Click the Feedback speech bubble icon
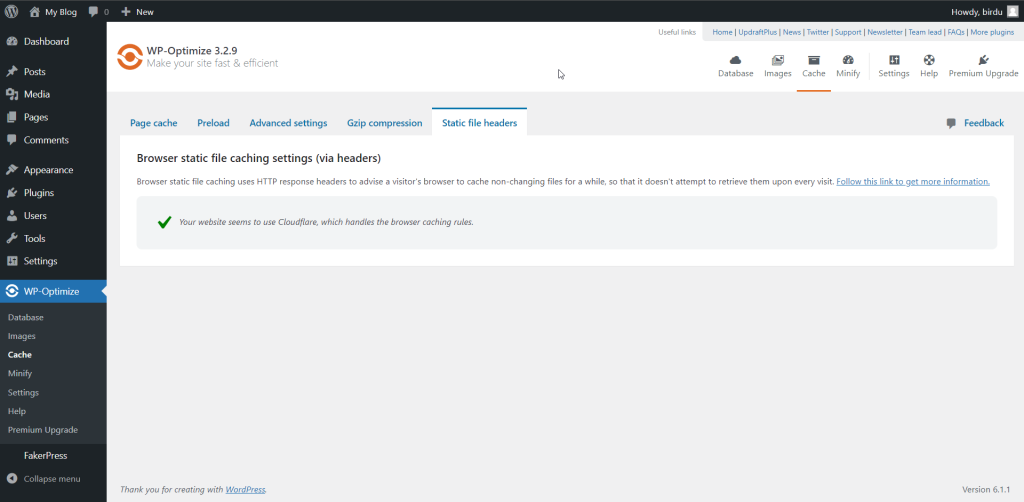The height and width of the screenshot is (502, 1024). pos(952,123)
